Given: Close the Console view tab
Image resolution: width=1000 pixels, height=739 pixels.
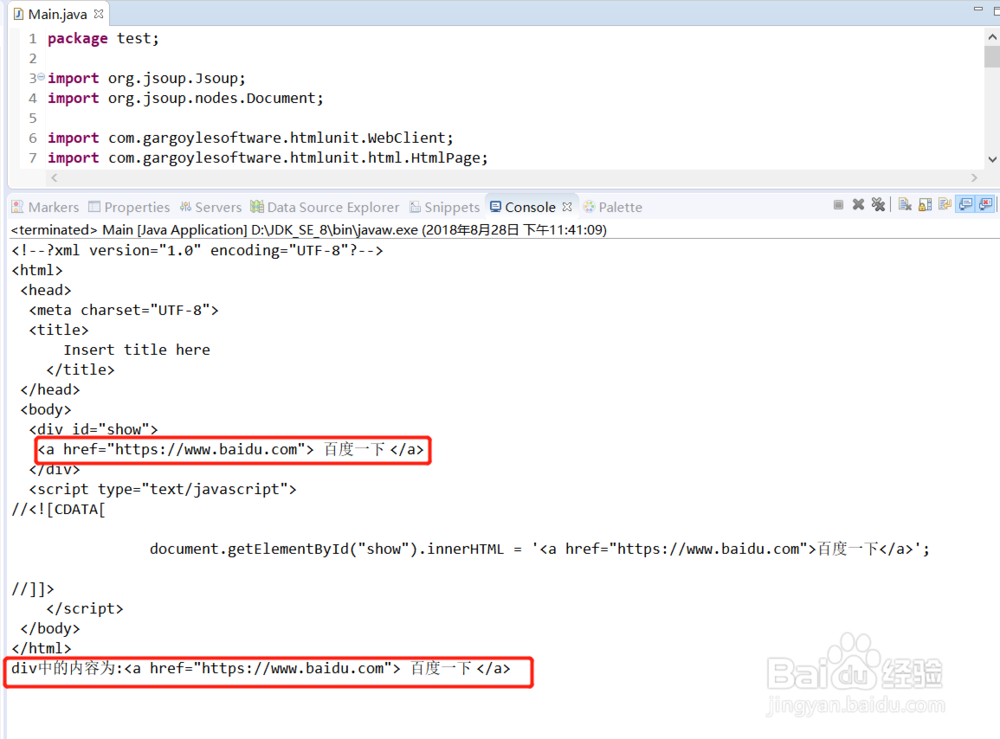Looking at the screenshot, I should [x=567, y=207].
